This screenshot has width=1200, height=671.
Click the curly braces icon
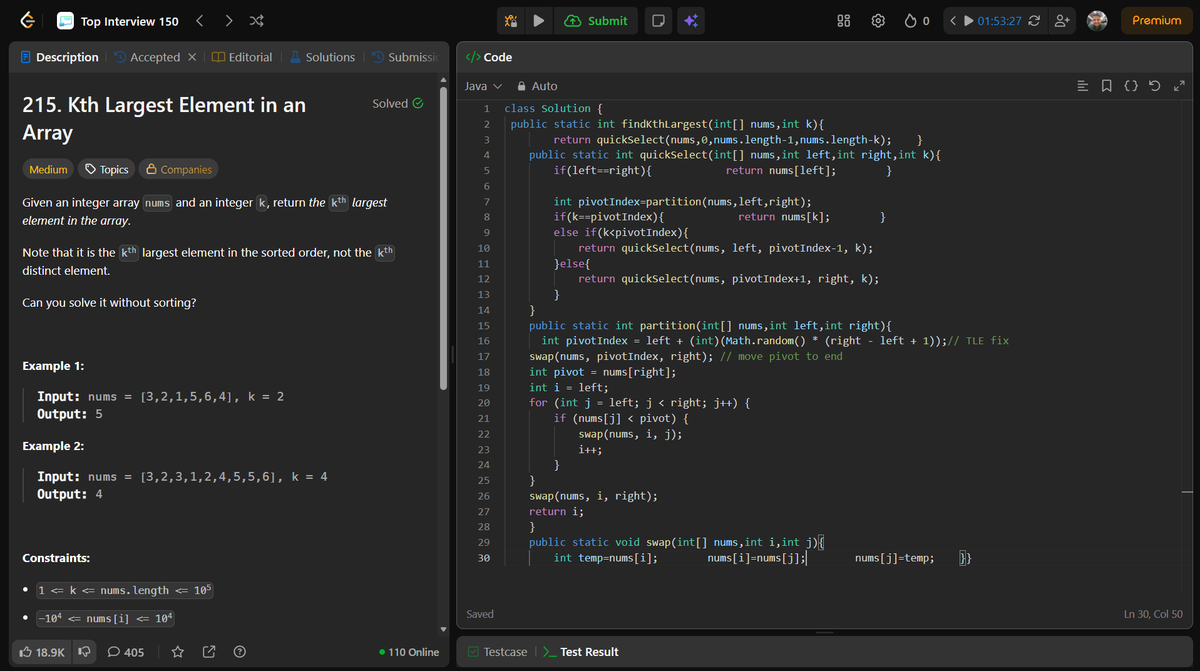point(1131,86)
